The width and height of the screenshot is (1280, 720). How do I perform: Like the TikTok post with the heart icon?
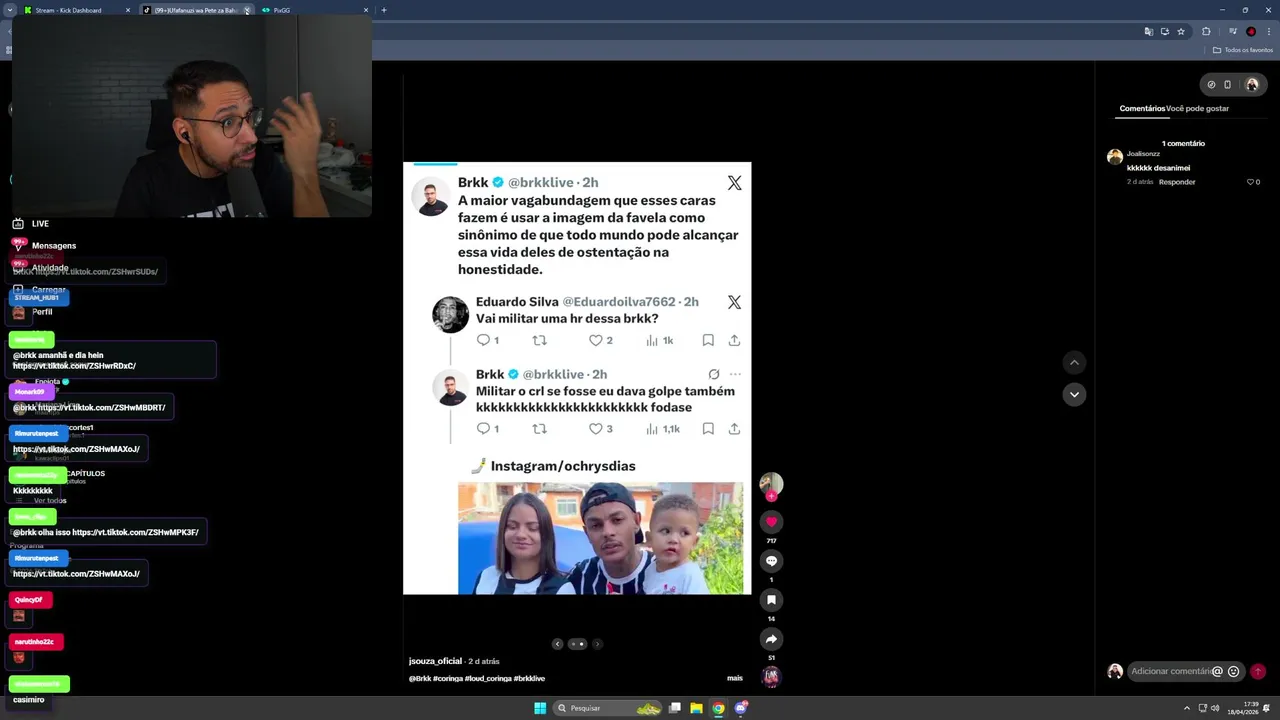pyautogui.click(x=771, y=522)
